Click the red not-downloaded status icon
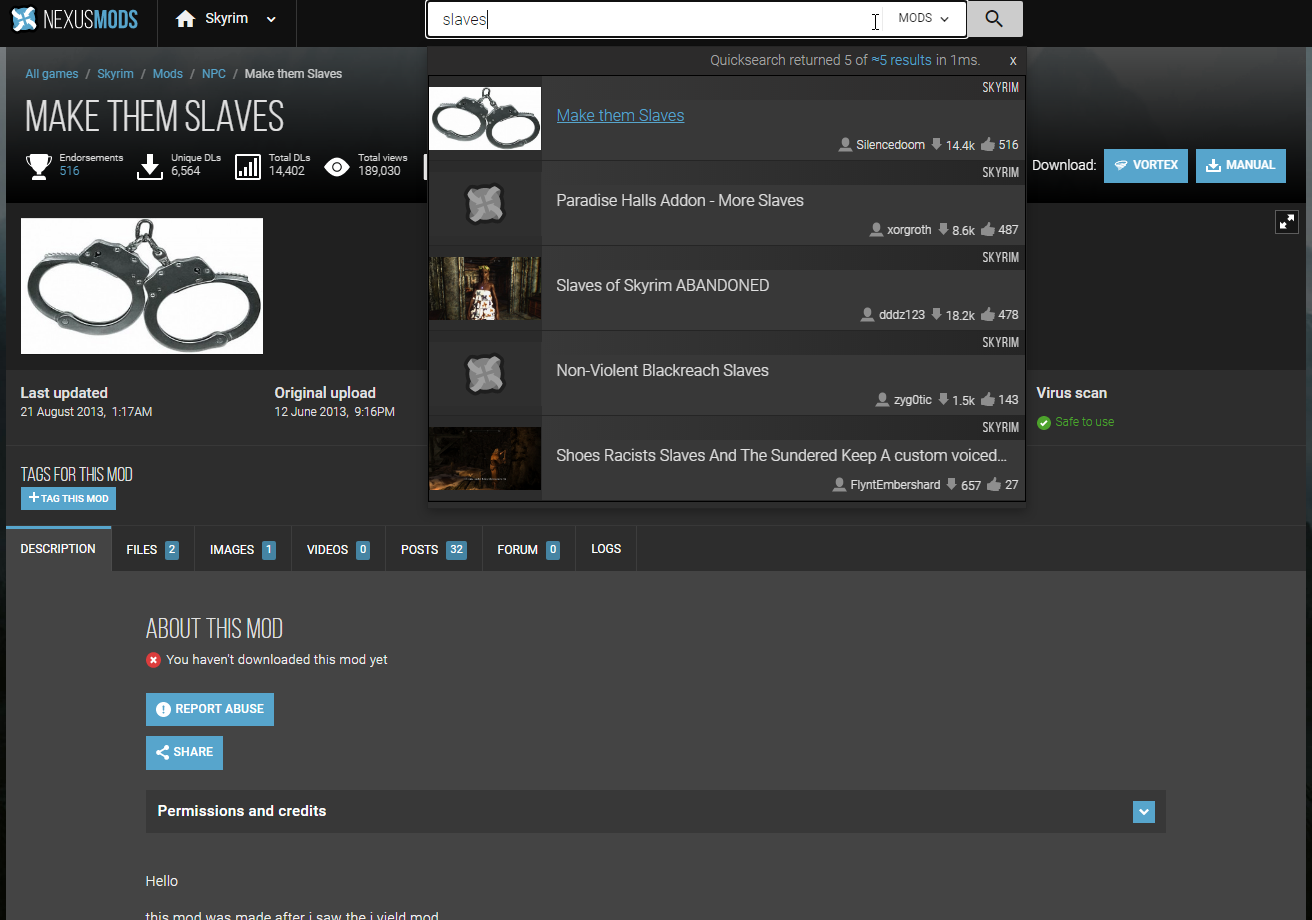The width and height of the screenshot is (1312, 920). coord(153,660)
